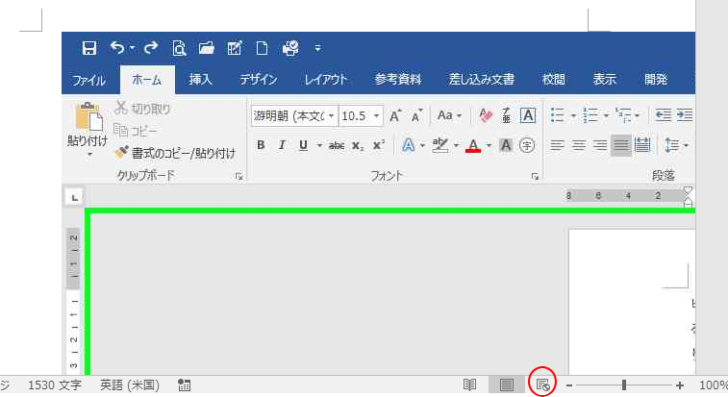Image resolution: width=728 pixels, height=397 pixels.
Task: Clear all formatting with eraser icon
Action: (486, 115)
